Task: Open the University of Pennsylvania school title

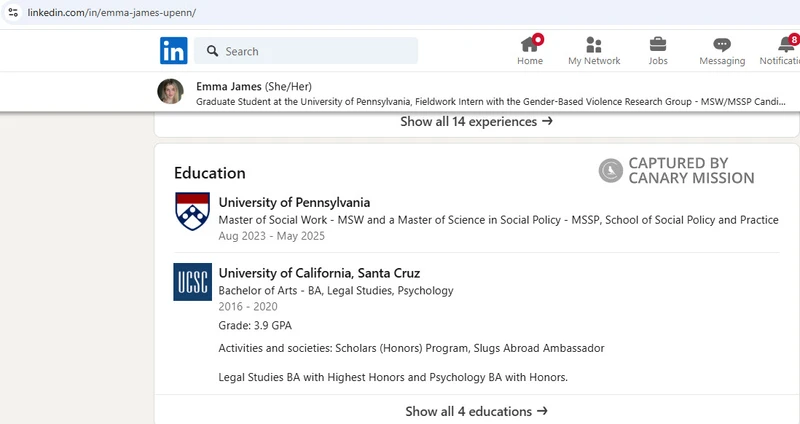Action: point(294,202)
